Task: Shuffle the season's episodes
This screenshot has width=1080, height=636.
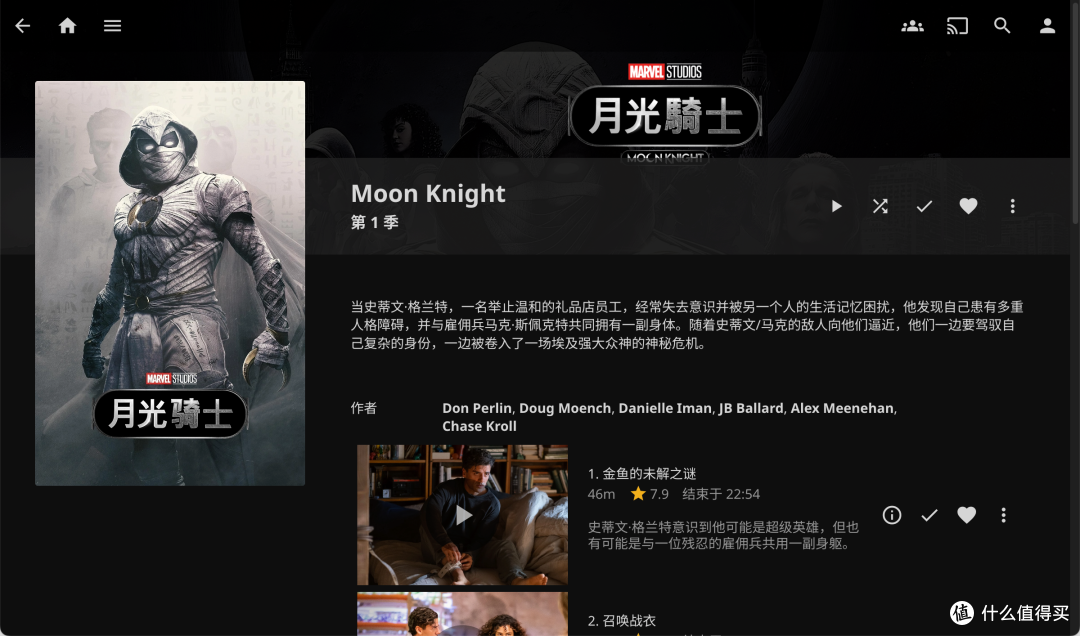Action: click(x=880, y=206)
